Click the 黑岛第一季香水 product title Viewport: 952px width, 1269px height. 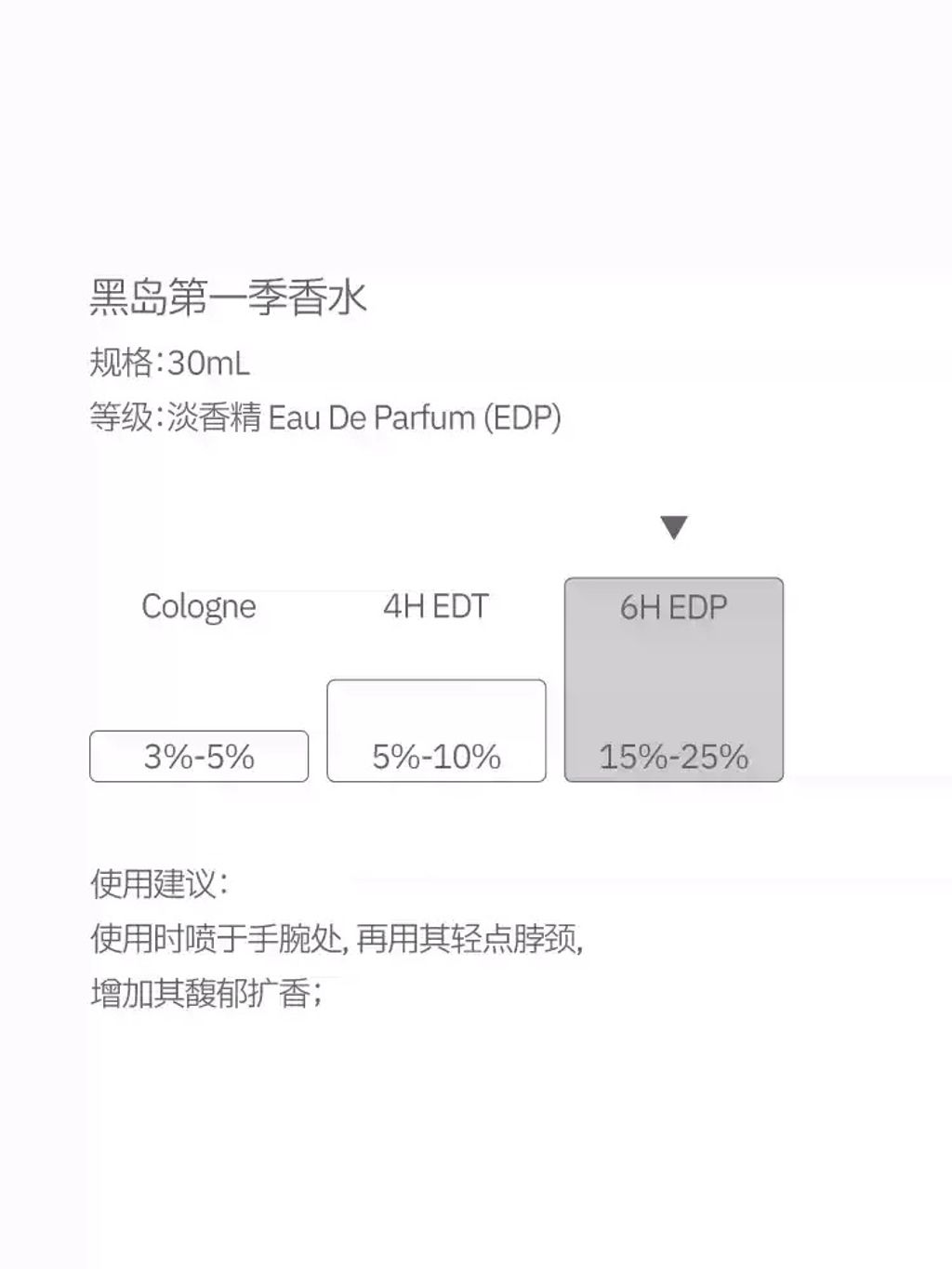tap(229, 297)
